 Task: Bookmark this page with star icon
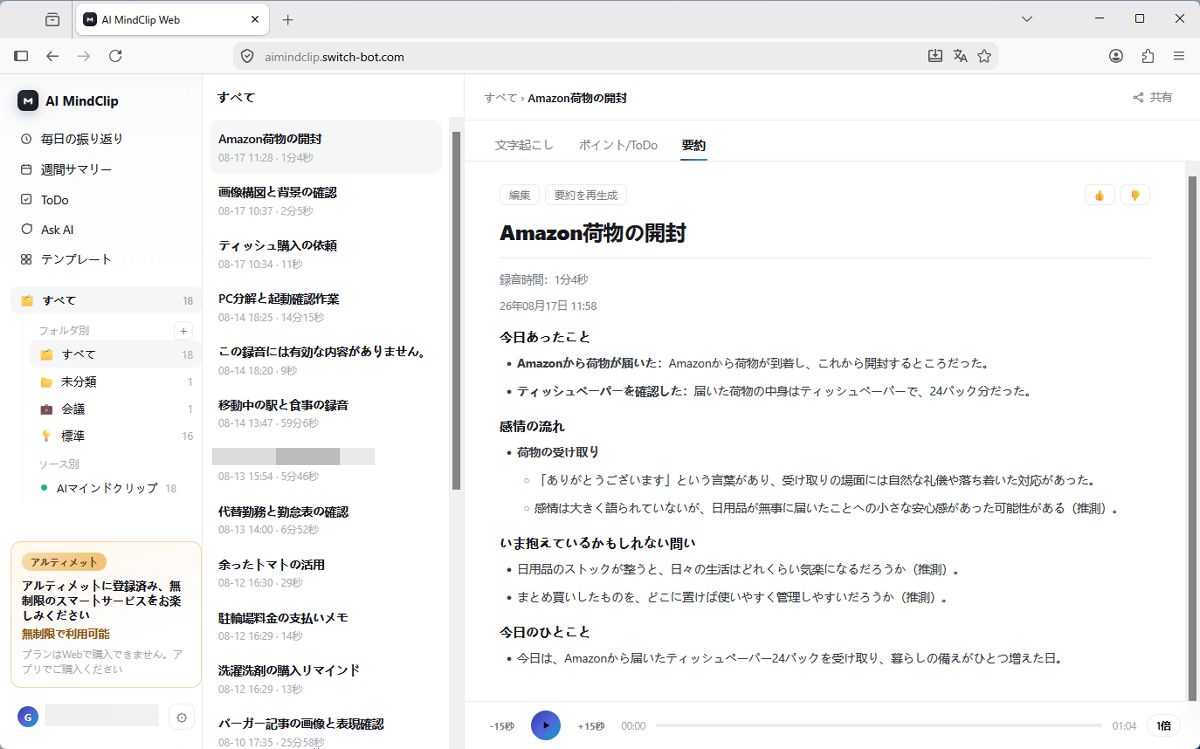(984, 56)
